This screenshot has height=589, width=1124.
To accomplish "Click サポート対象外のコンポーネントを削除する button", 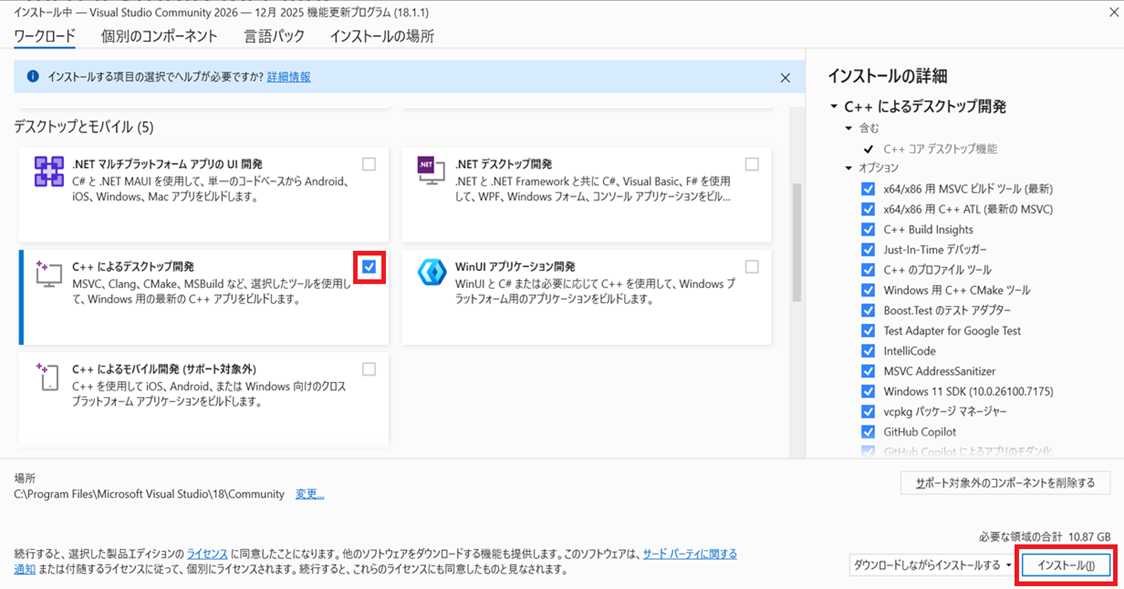I will 1005,484.
